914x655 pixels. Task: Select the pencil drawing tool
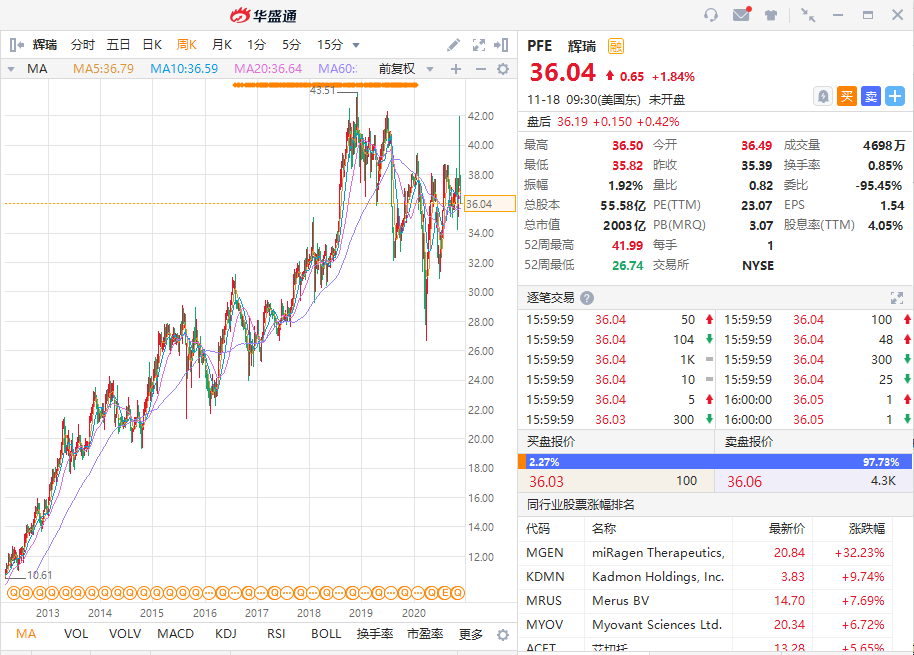(454, 45)
